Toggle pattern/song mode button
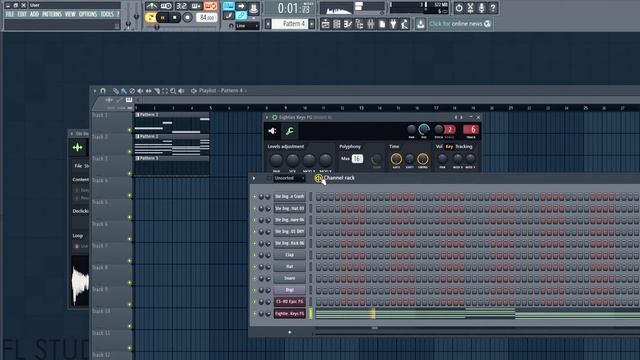Image resolution: width=640 pixels, height=360 pixels. coord(150,18)
